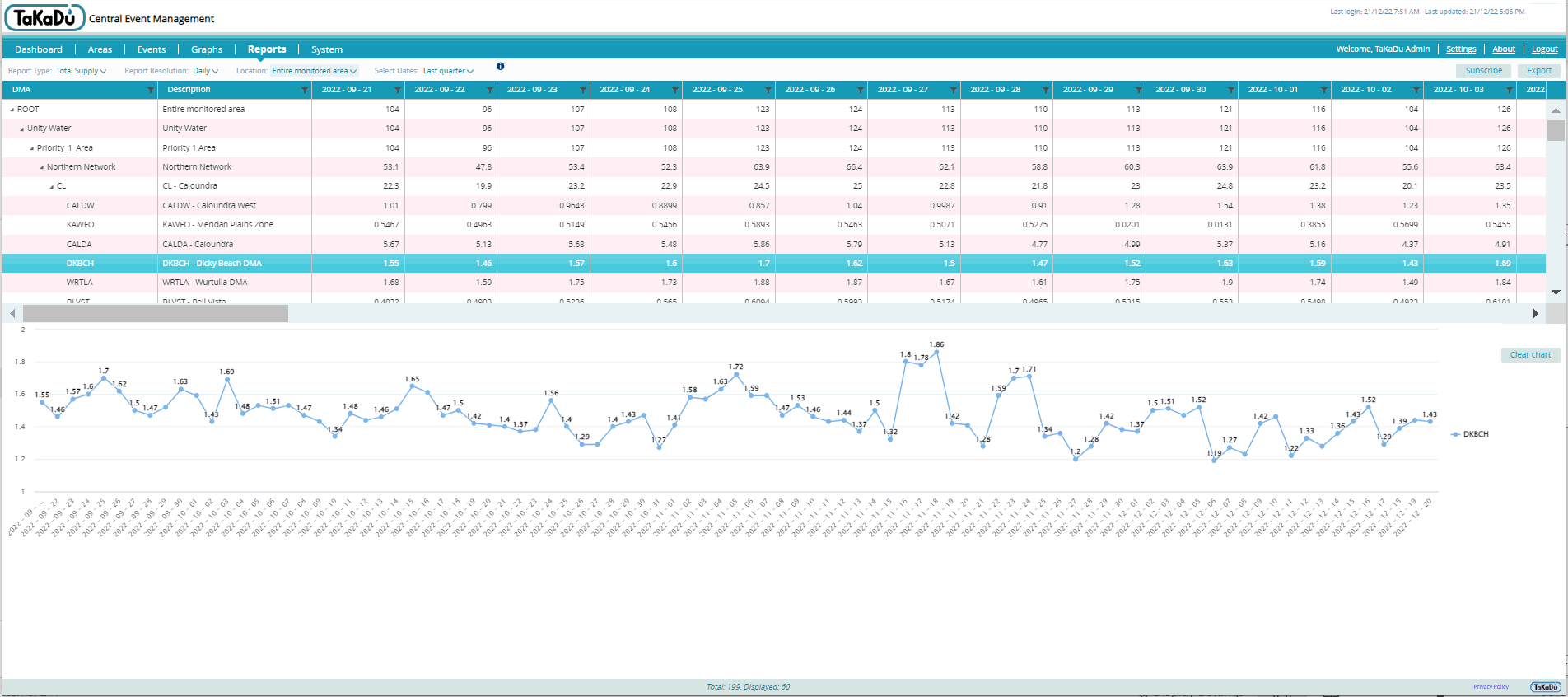The image size is (1568, 697).
Task: Open Report Type Total Supply dropdown
Action: pos(81,71)
